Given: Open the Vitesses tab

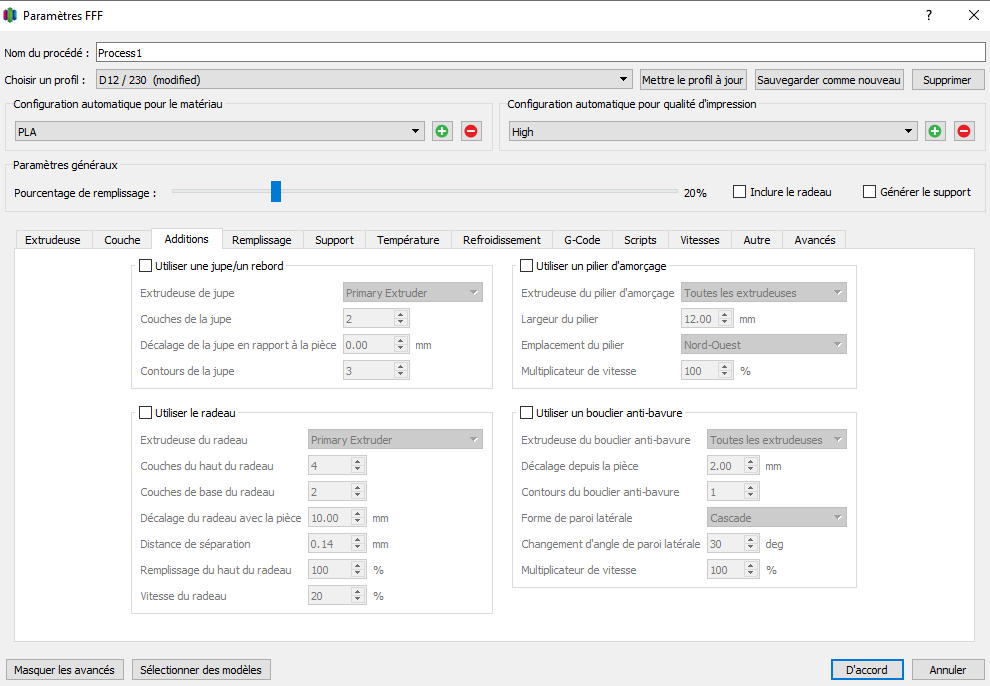Looking at the screenshot, I should [x=700, y=240].
